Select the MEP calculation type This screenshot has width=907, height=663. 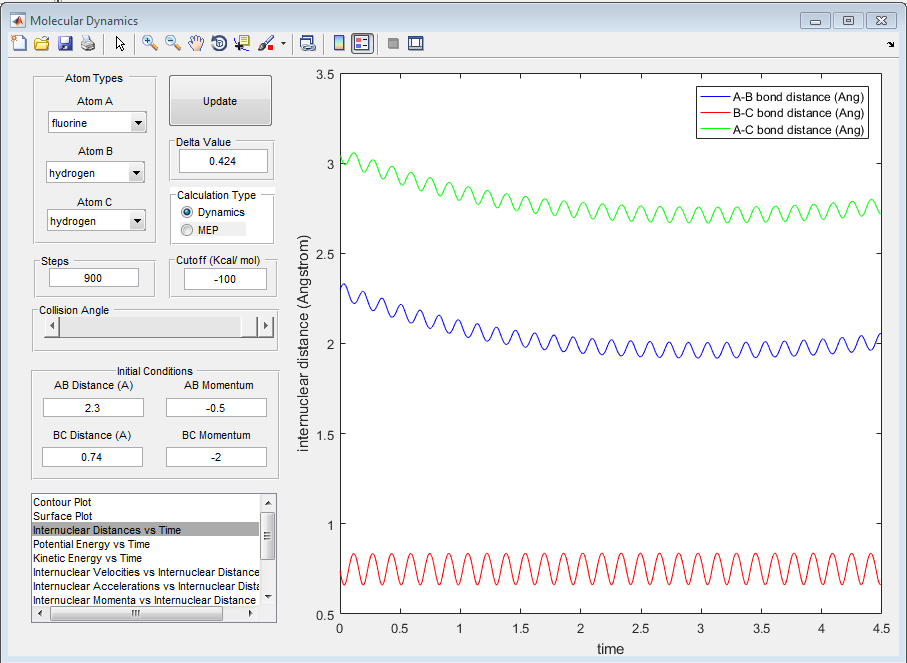187,230
